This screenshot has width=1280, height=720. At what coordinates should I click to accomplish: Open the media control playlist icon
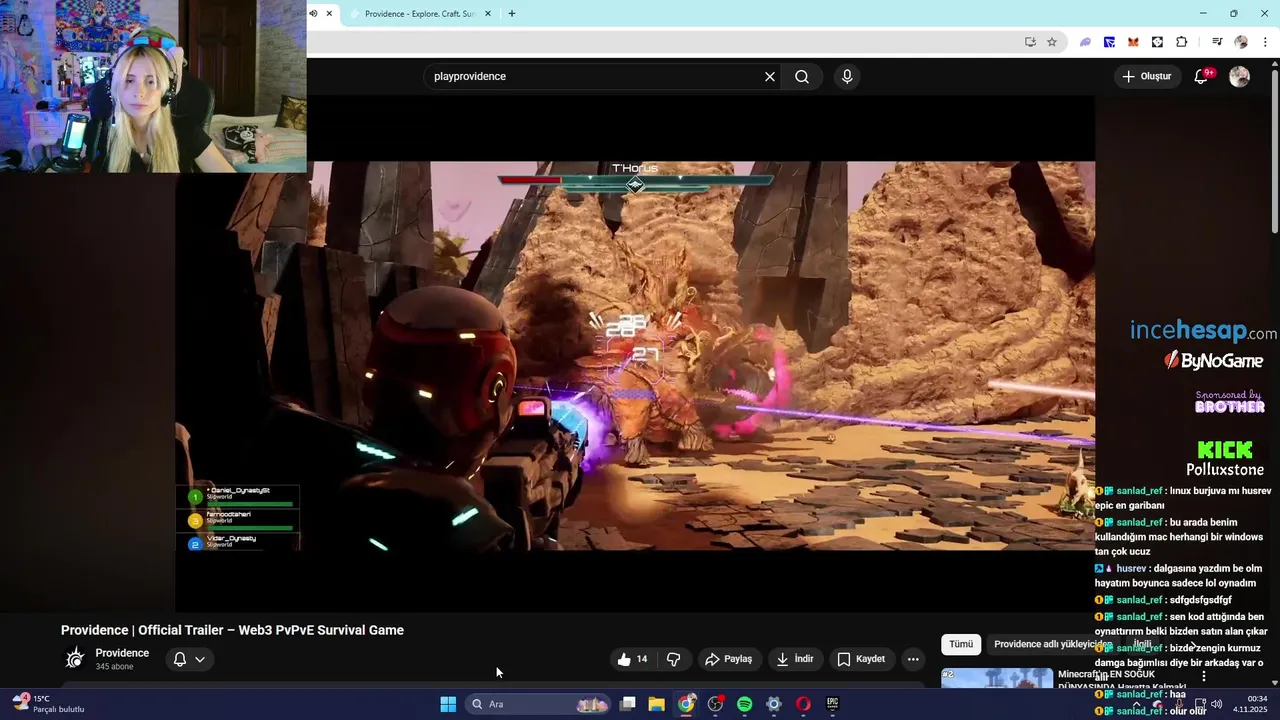1217,42
